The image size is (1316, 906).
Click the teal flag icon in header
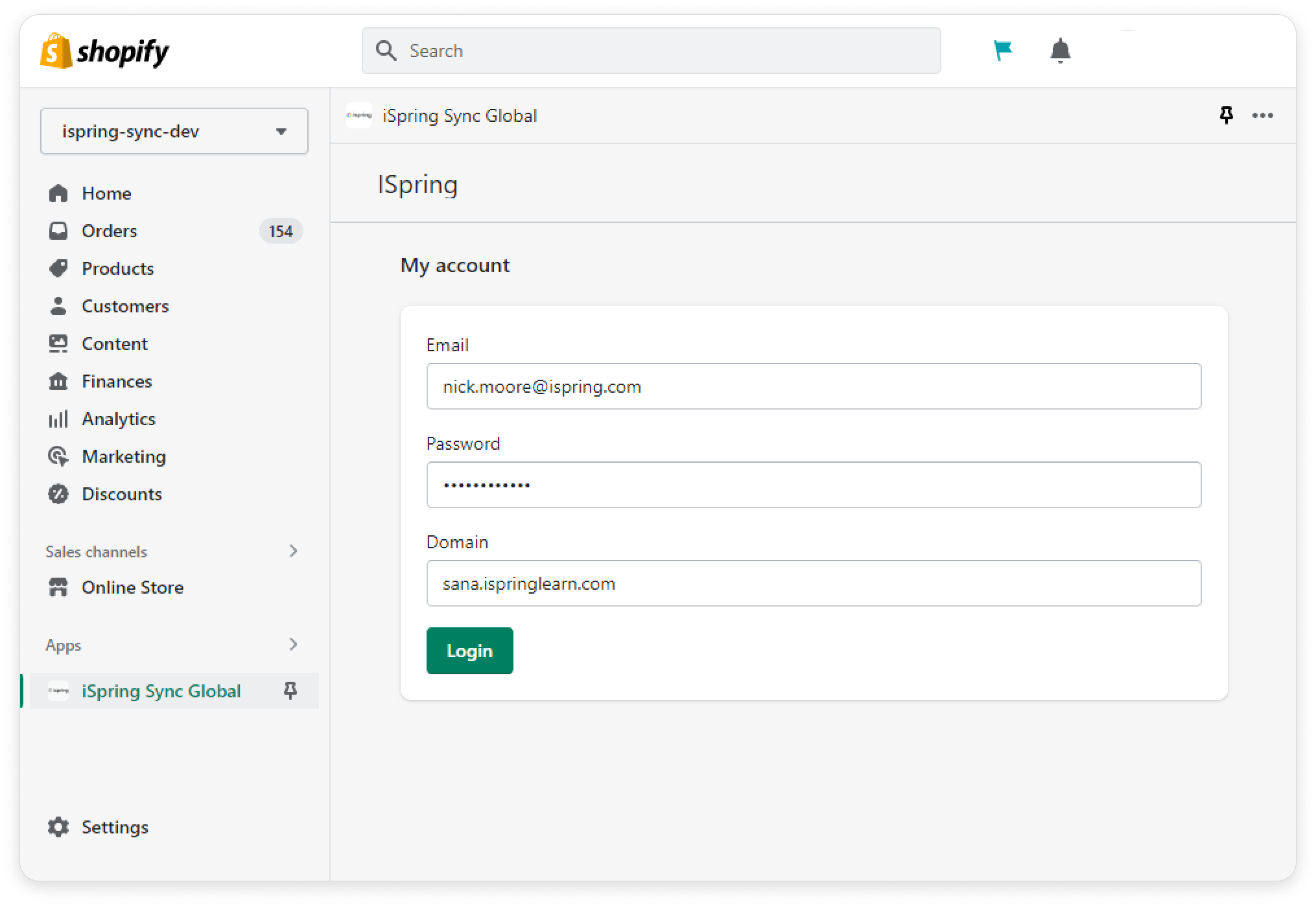tap(1002, 51)
